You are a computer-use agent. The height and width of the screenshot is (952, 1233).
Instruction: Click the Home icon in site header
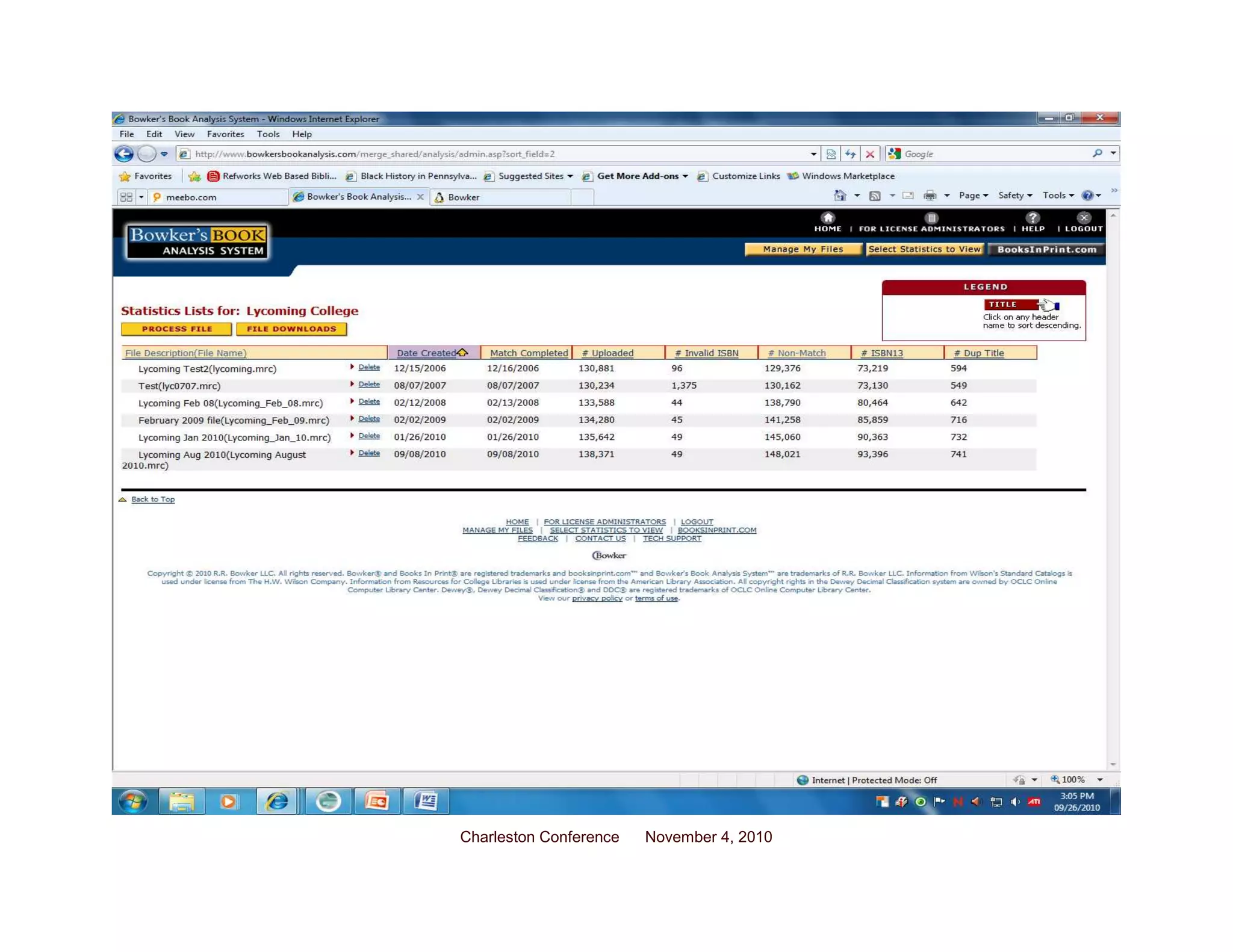coord(828,218)
